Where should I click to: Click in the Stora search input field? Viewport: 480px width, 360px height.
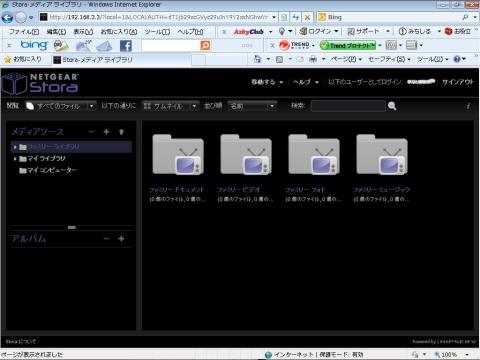pos(348,106)
